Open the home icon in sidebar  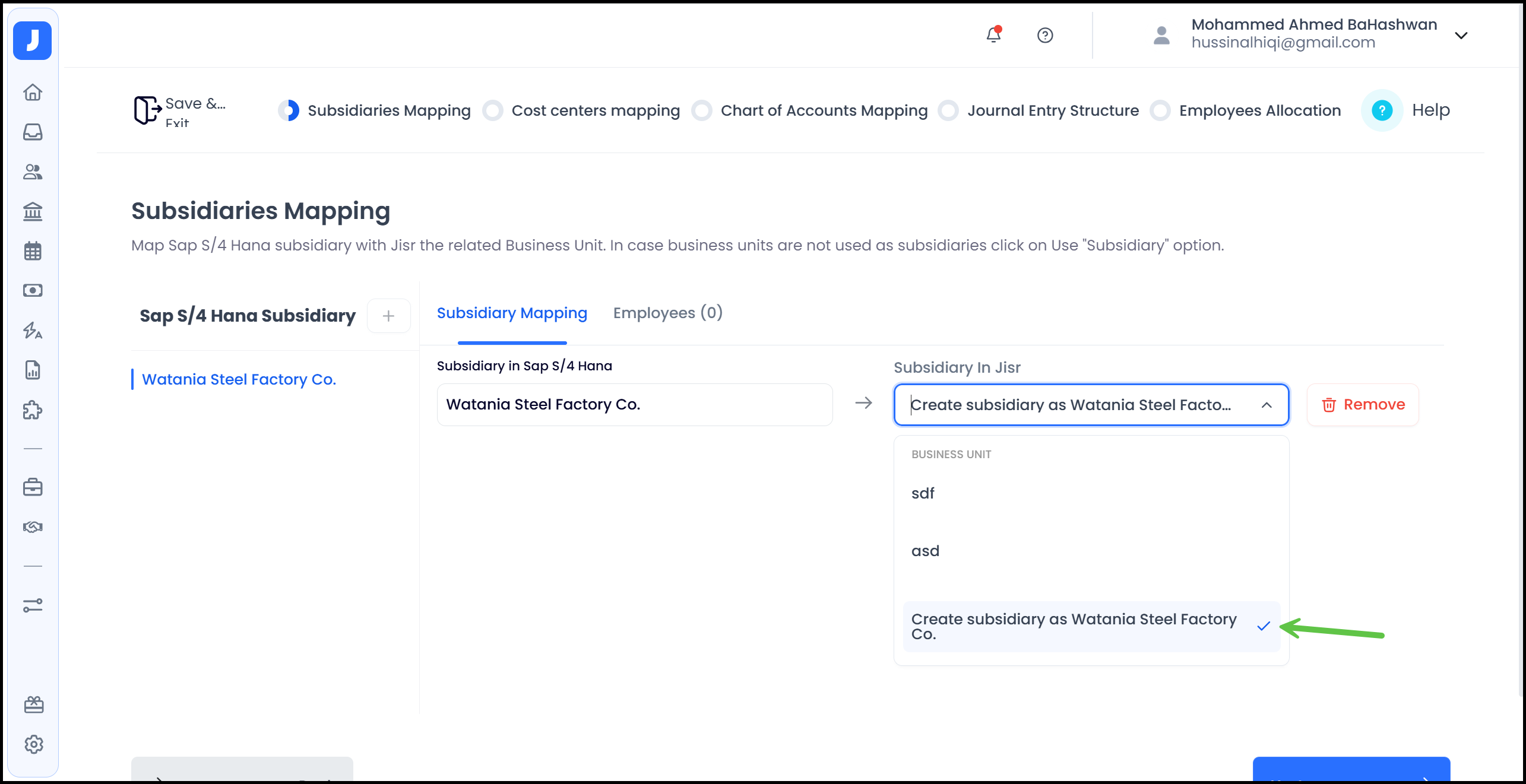pos(33,92)
